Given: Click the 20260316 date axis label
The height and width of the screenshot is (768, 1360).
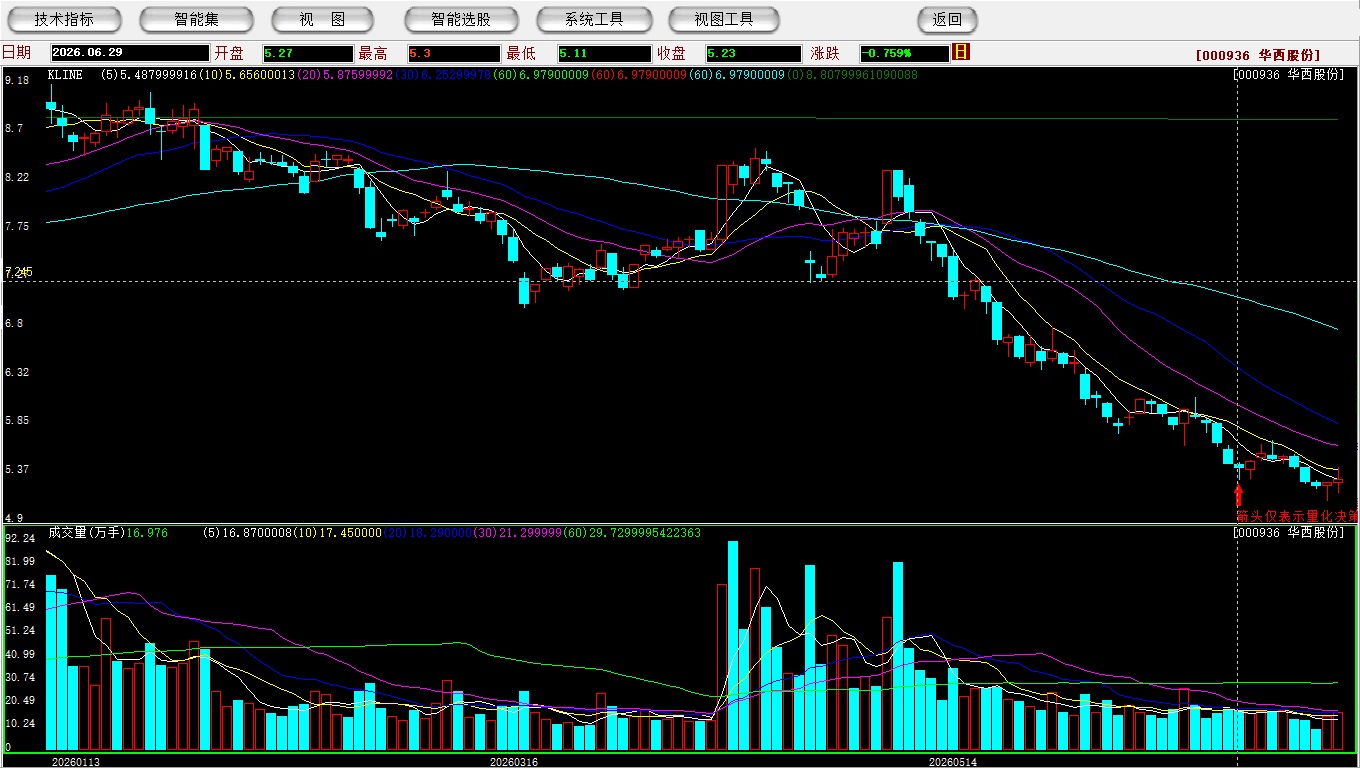Looking at the screenshot, I should [513, 761].
